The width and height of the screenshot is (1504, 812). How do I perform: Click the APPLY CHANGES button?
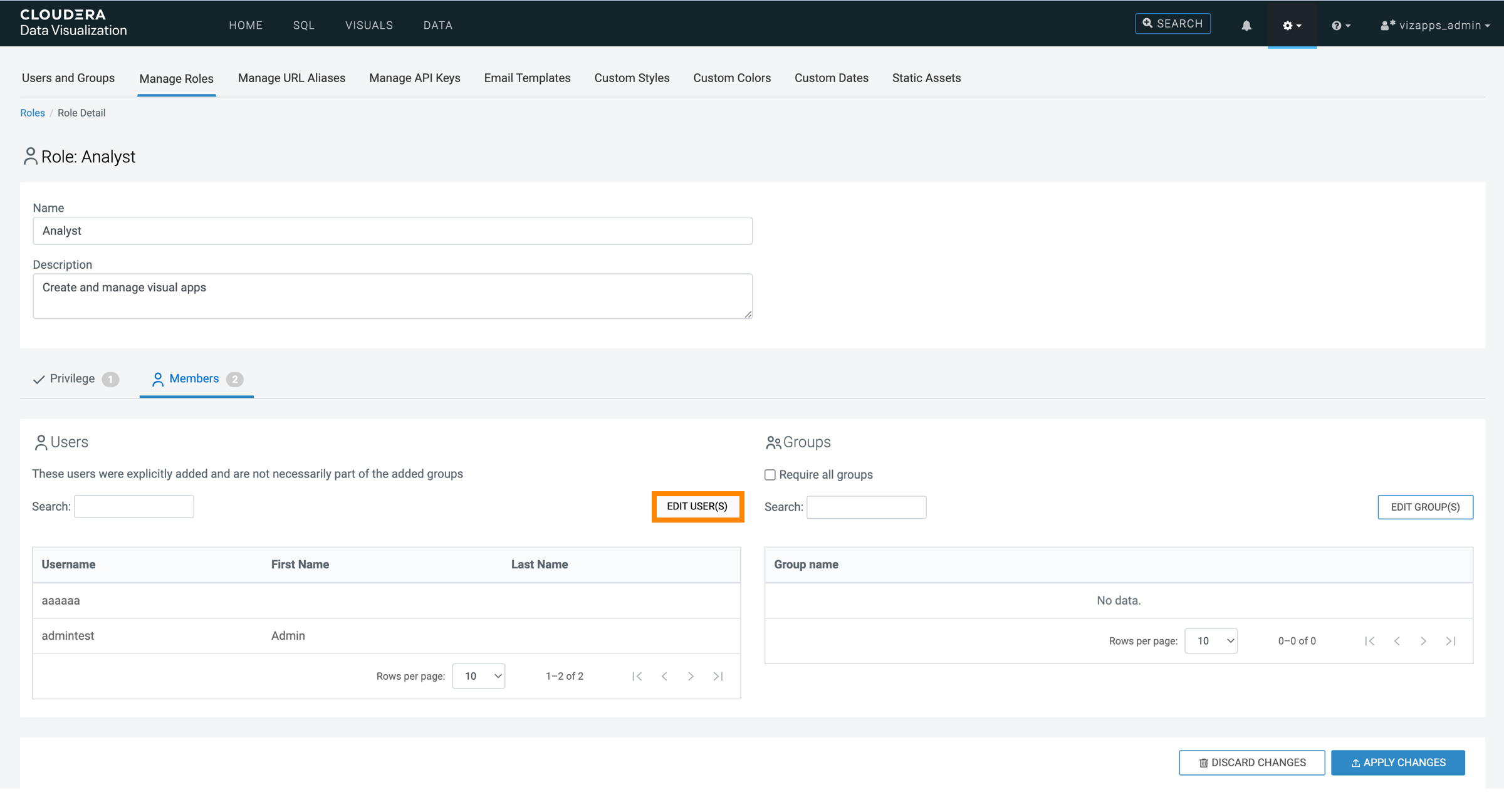pyautogui.click(x=1397, y=763)
